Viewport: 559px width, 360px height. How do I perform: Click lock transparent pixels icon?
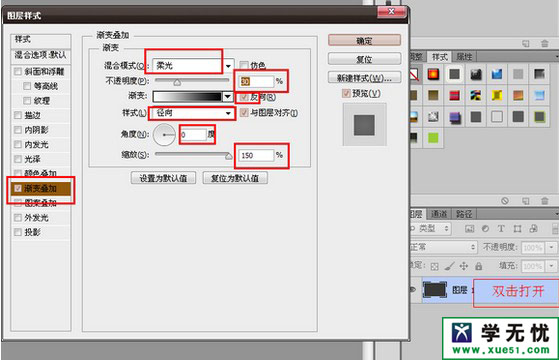(434, 266)
